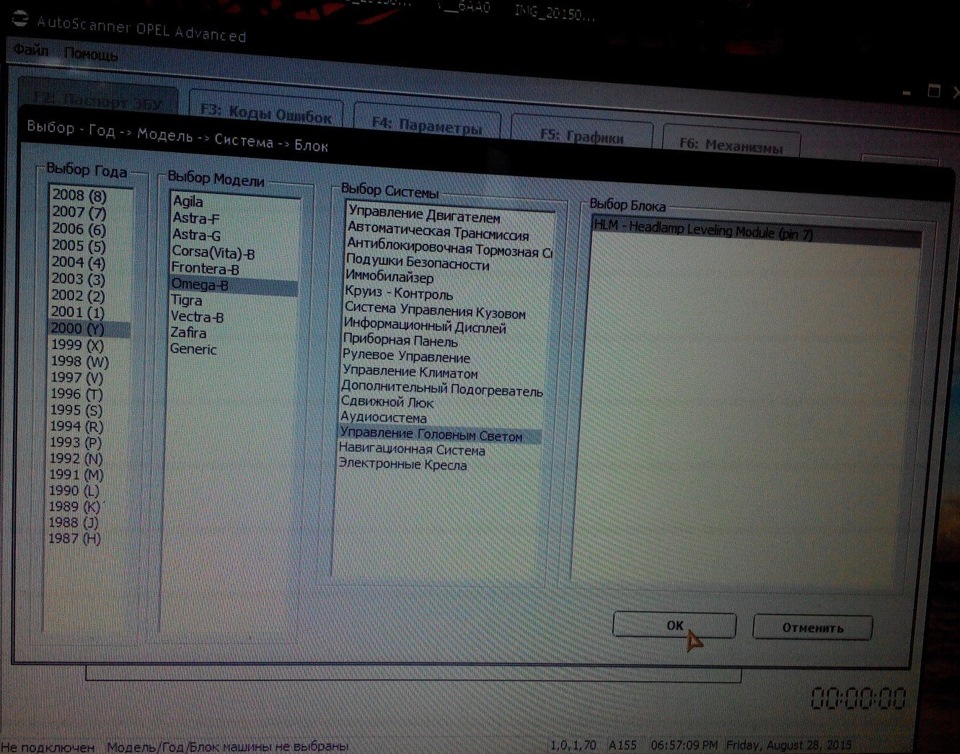Screen dimensions: 960x754
Task: Select year 2001 (1)
Action: point(78,312)
